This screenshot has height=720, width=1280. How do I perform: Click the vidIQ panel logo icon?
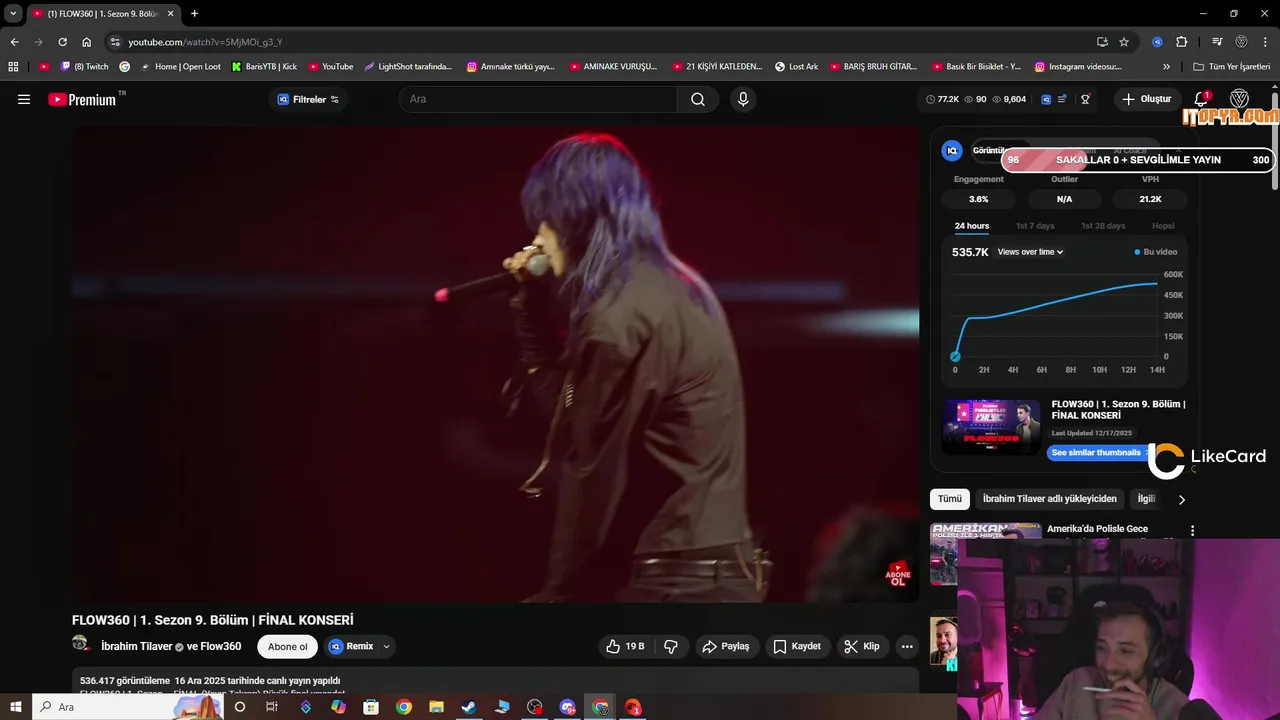coord(952,151)
